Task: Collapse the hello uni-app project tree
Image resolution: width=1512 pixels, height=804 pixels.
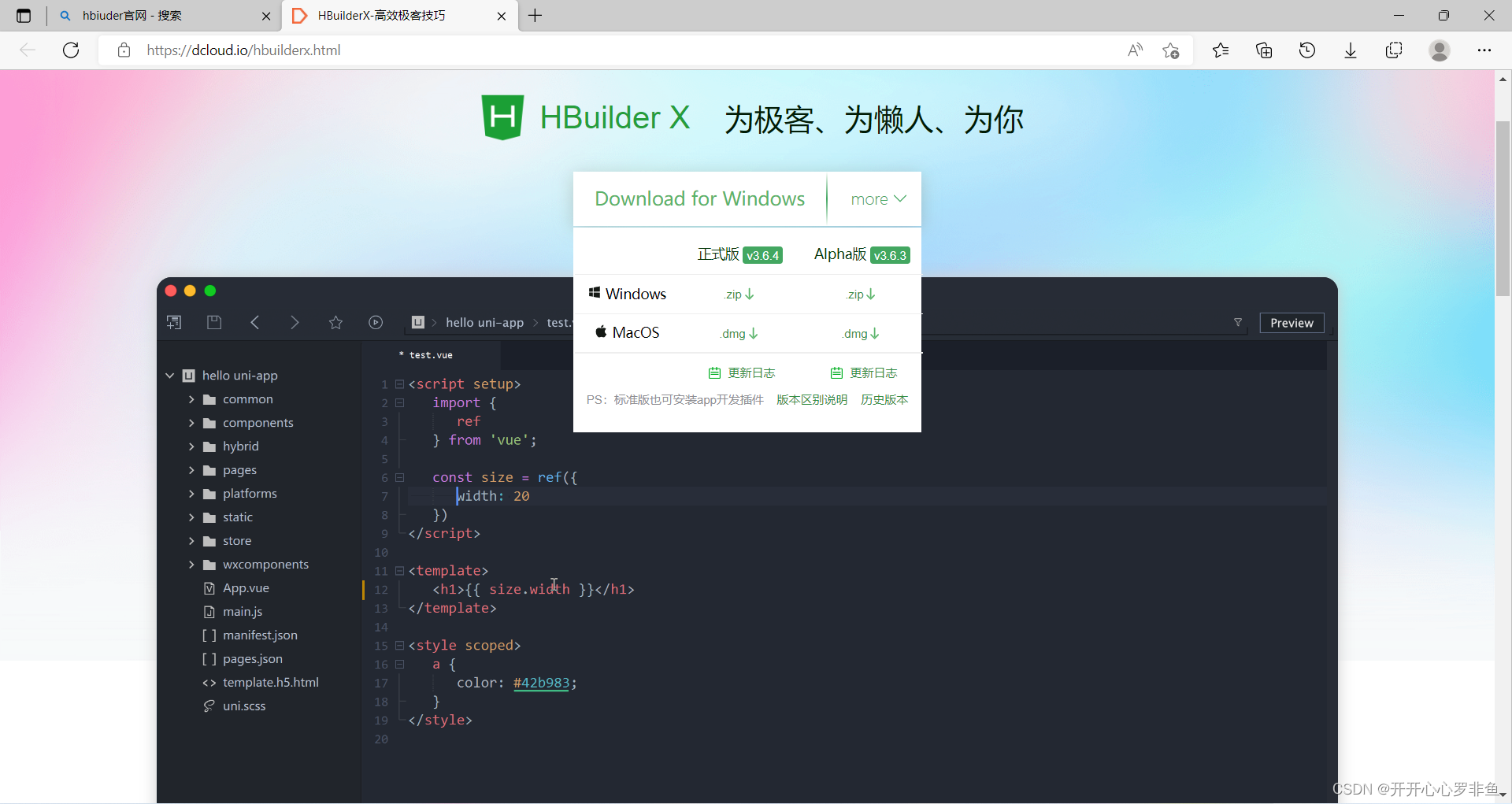Action: [169, 376]
